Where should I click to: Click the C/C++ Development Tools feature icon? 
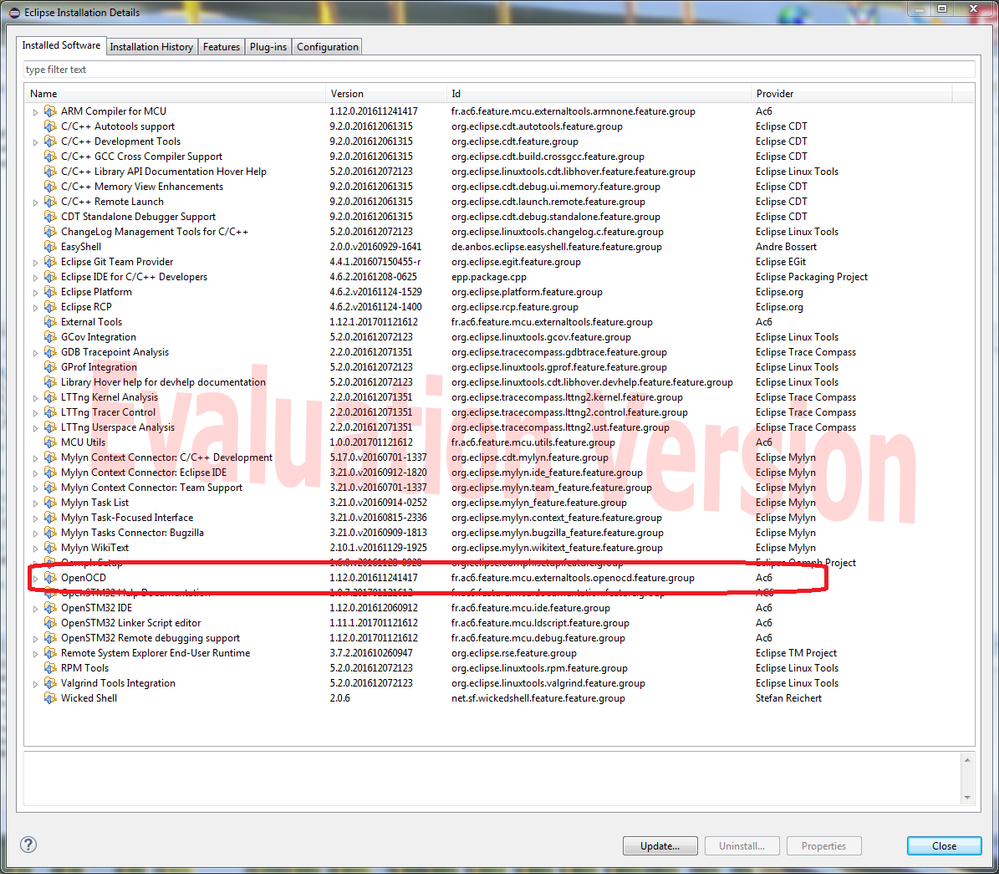50,141
